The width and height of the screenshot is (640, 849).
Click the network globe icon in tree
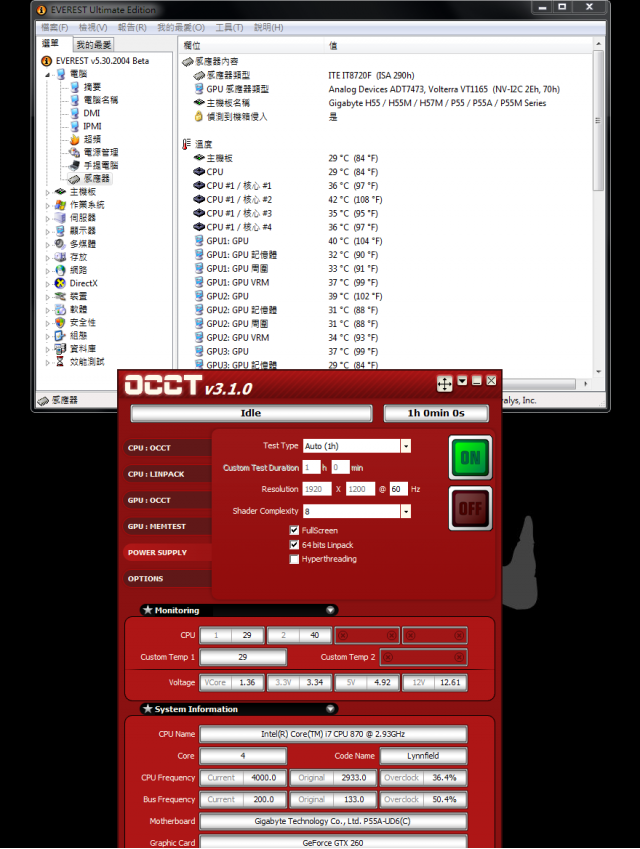tap(61, 270)
